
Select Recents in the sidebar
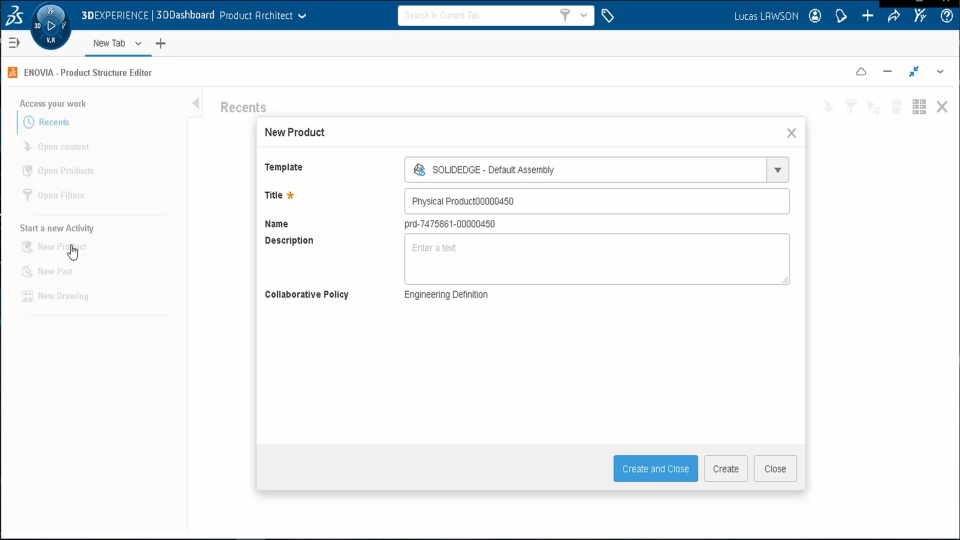[x=54, y=122]
